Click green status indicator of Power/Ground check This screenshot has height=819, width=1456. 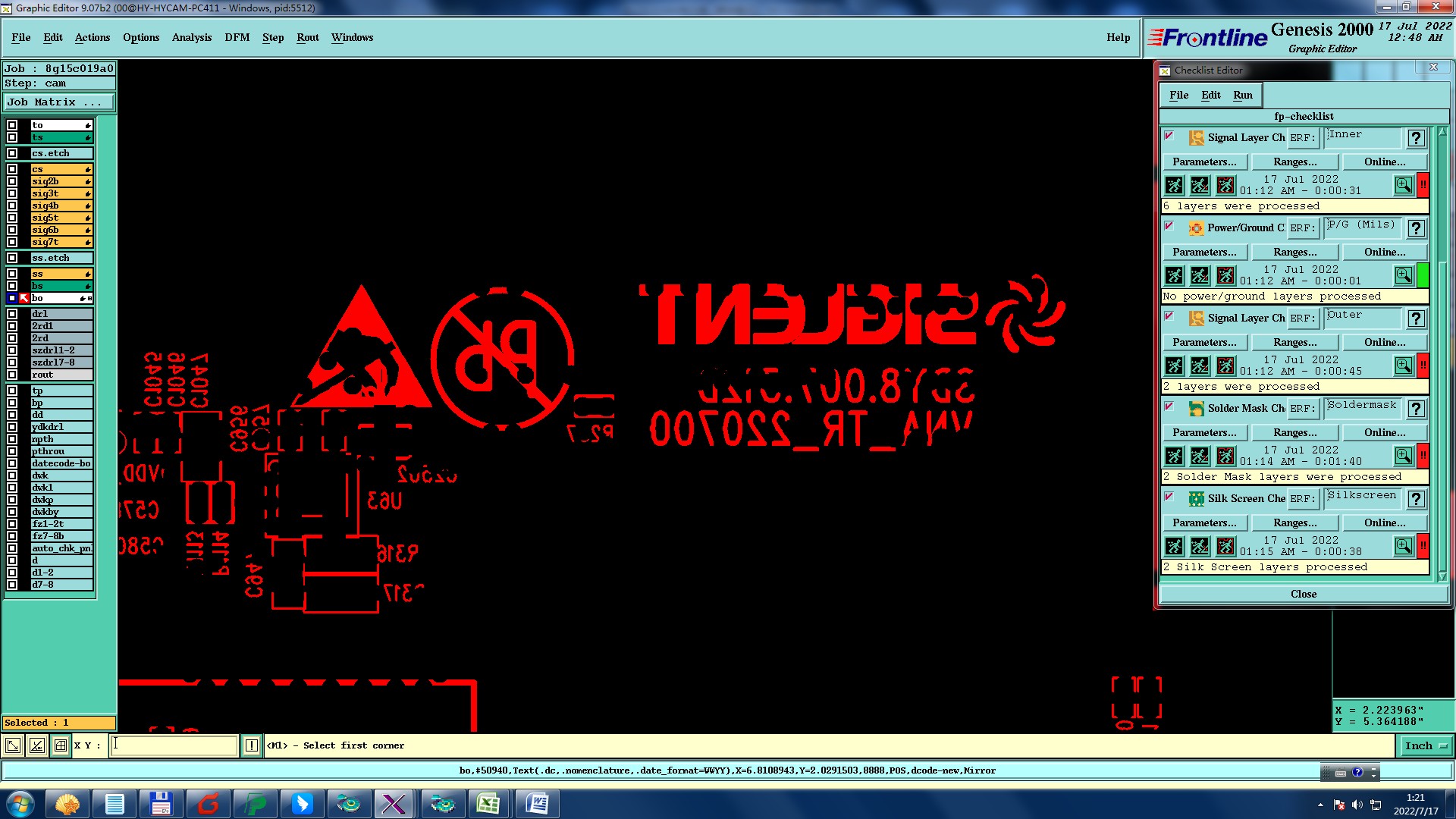1423,275
